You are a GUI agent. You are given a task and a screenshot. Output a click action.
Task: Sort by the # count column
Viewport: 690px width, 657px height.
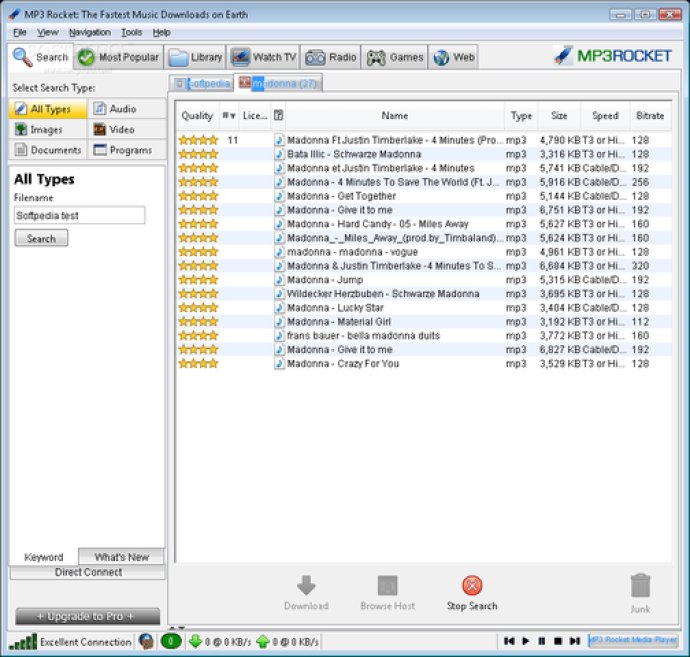pyautogui.click(x=229, y=116)
